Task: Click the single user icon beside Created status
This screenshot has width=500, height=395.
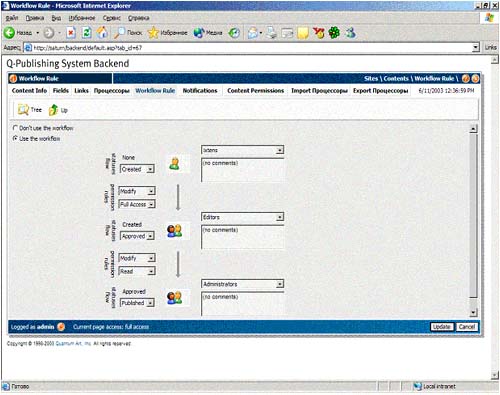Action: [x=174, y=164]
